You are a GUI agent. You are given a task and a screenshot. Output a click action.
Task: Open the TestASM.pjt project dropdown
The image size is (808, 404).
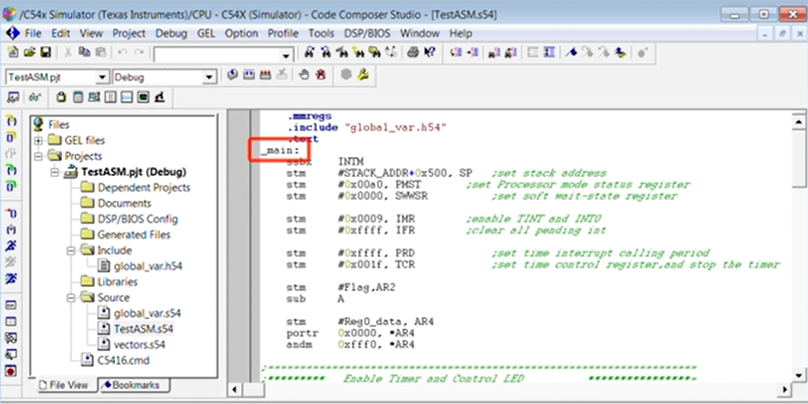(x=103, y=77)
